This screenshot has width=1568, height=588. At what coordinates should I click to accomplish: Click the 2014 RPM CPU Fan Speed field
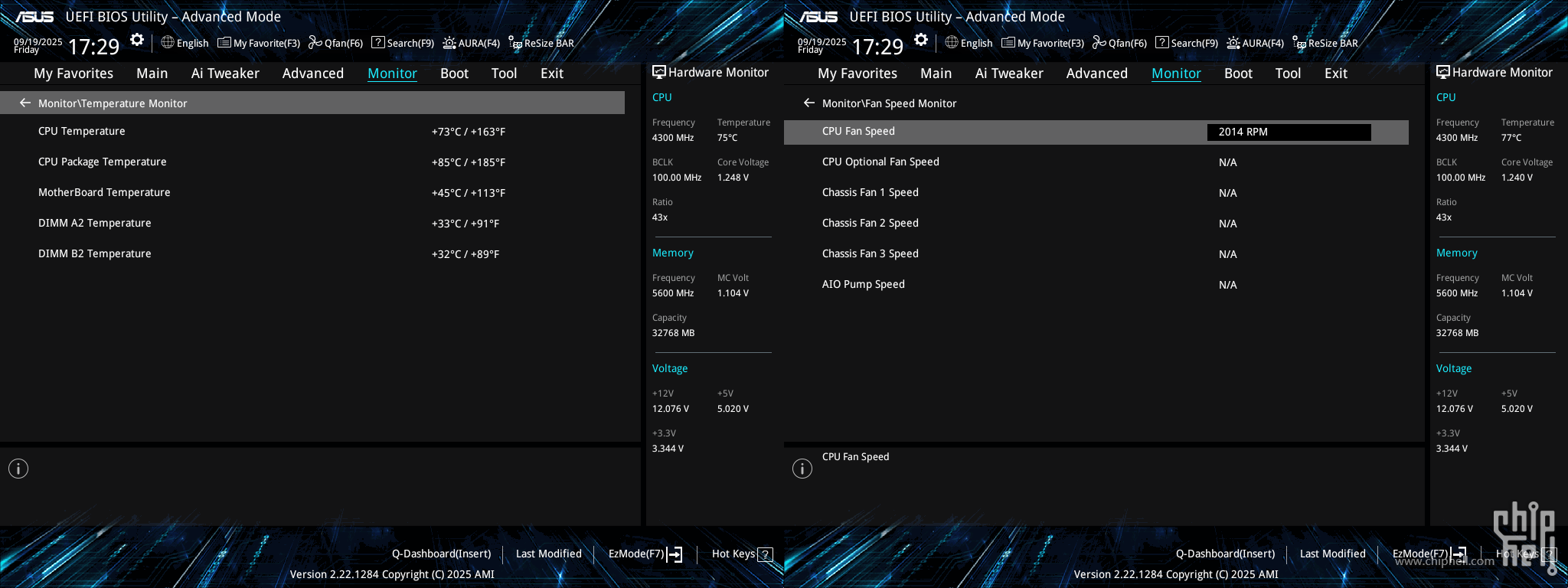[1289, 132]
